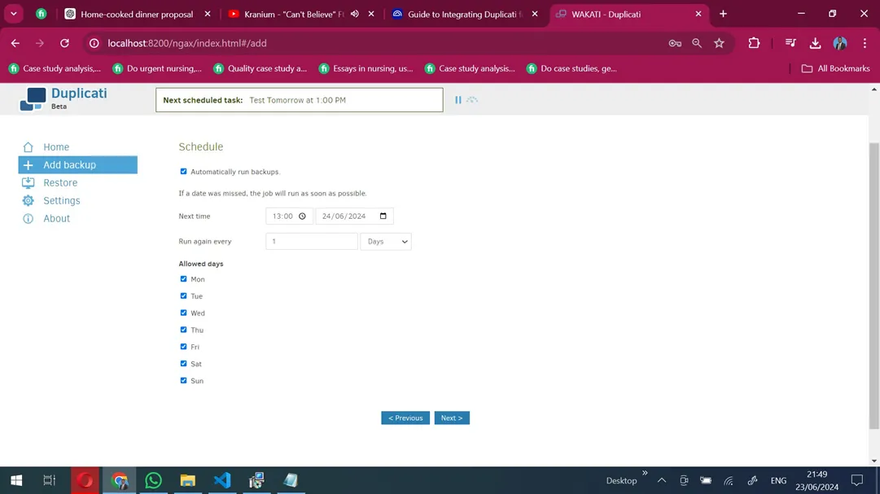880x494 pixels.
Task: Open the Days interval dropdown
Action: (386, 241)
